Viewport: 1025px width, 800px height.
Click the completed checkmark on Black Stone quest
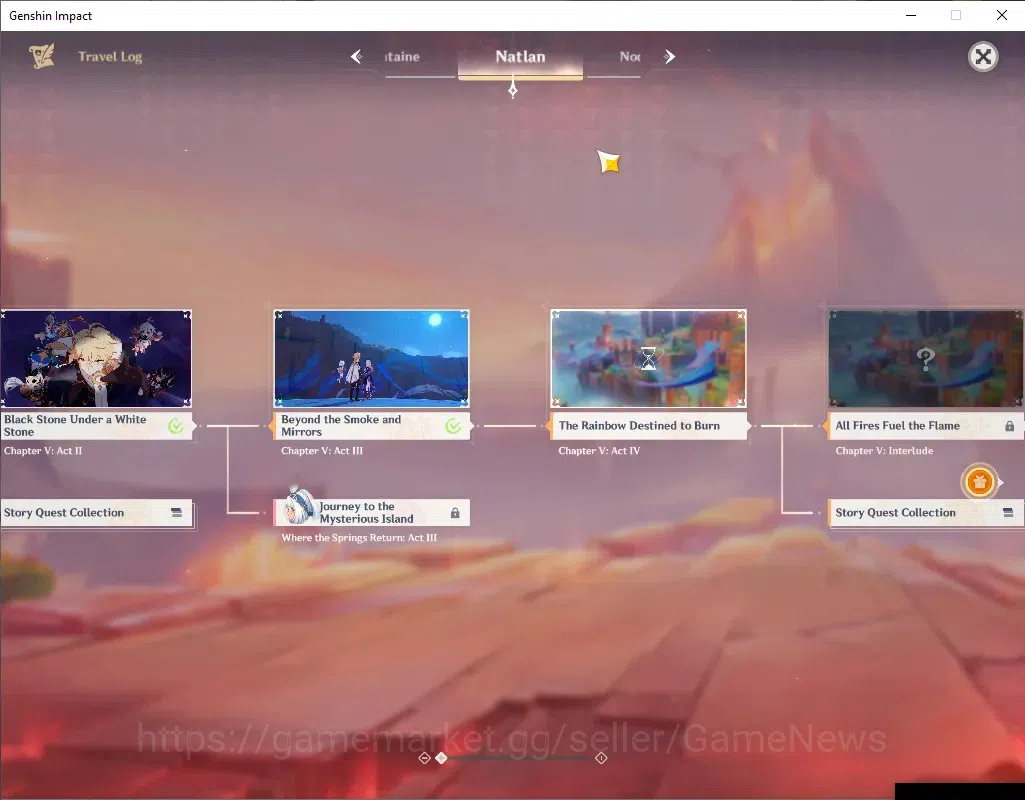(176, 426)
